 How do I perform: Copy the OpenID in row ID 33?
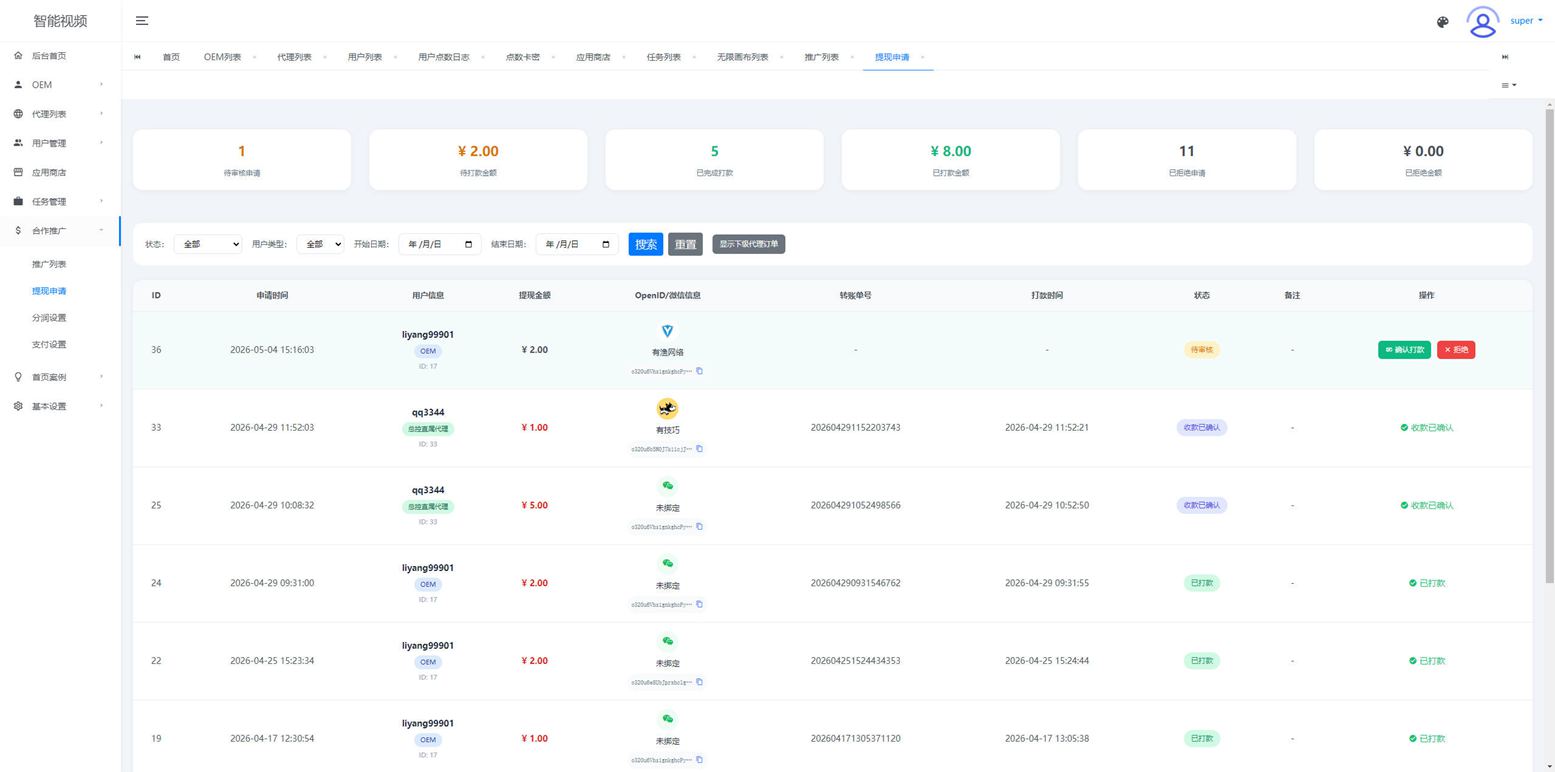click(699, 449)
